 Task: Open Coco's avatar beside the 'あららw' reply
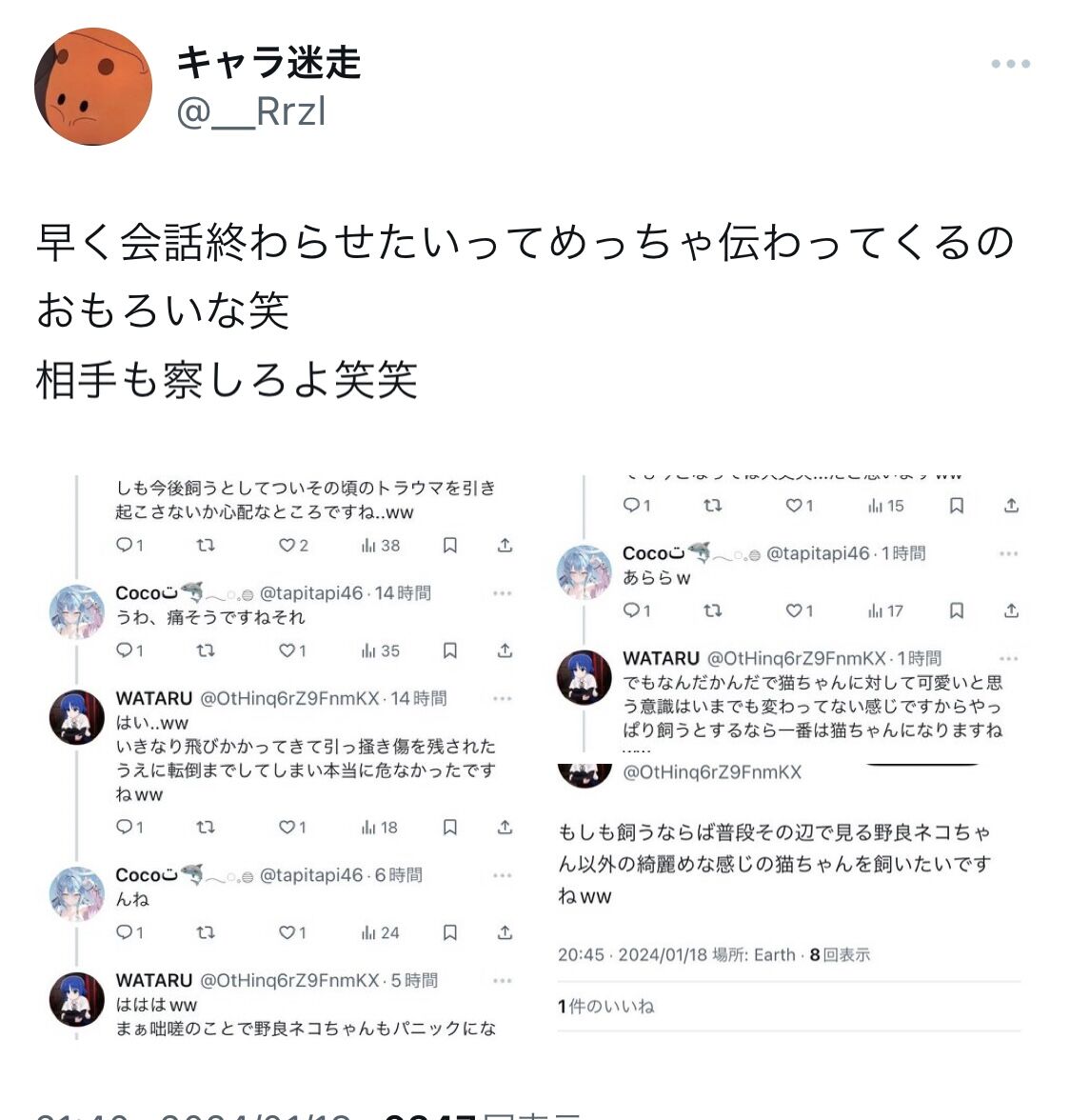pyautogui.click(x=584, y=571)
